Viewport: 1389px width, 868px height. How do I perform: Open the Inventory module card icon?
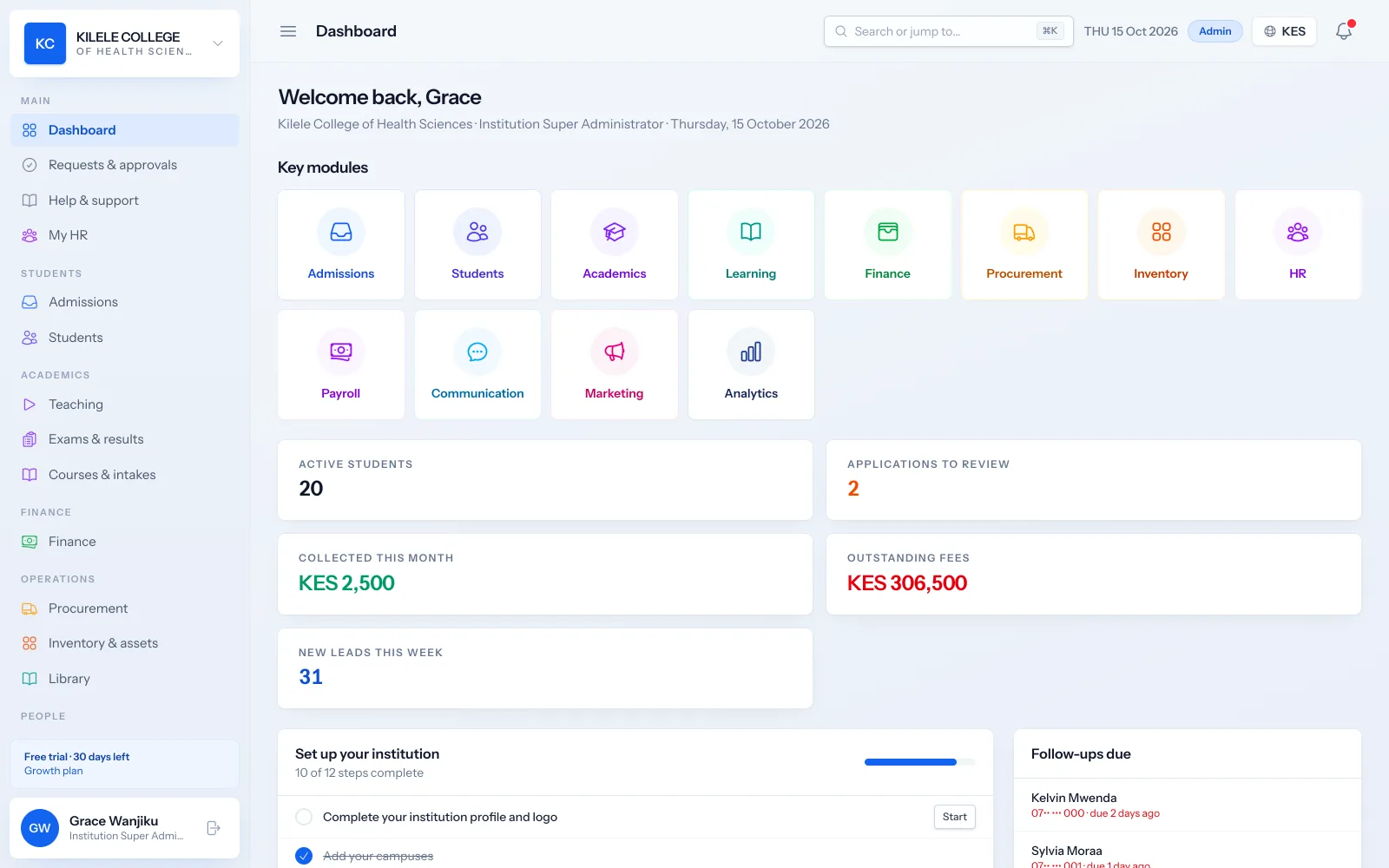(x=1162, y=232)
